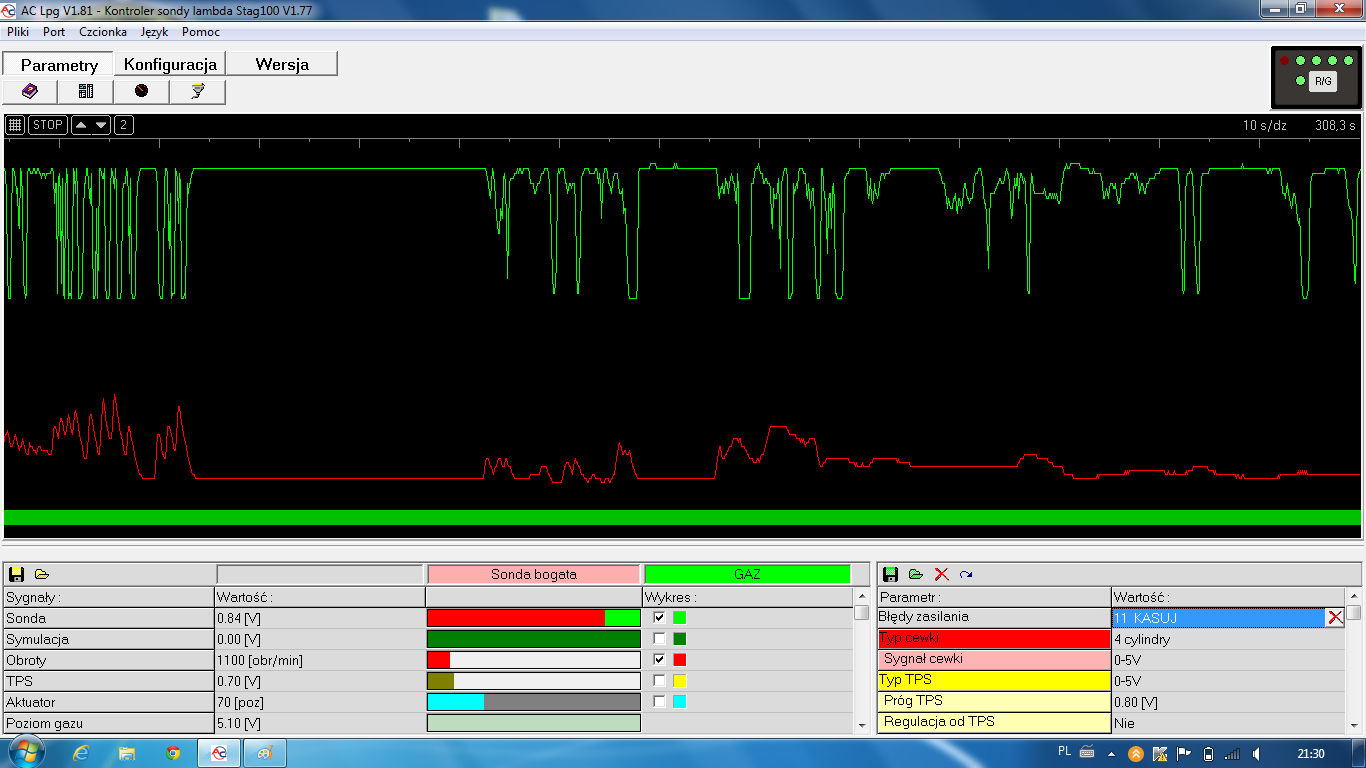Open the Czcionka menu
The width and height of the screenshot is (1366, 768).
[103, 32]
